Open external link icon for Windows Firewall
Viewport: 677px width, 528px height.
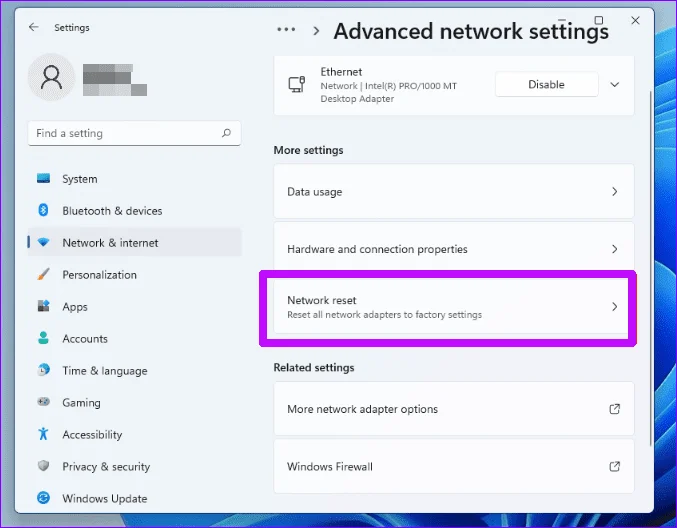[x=614, y=466]
